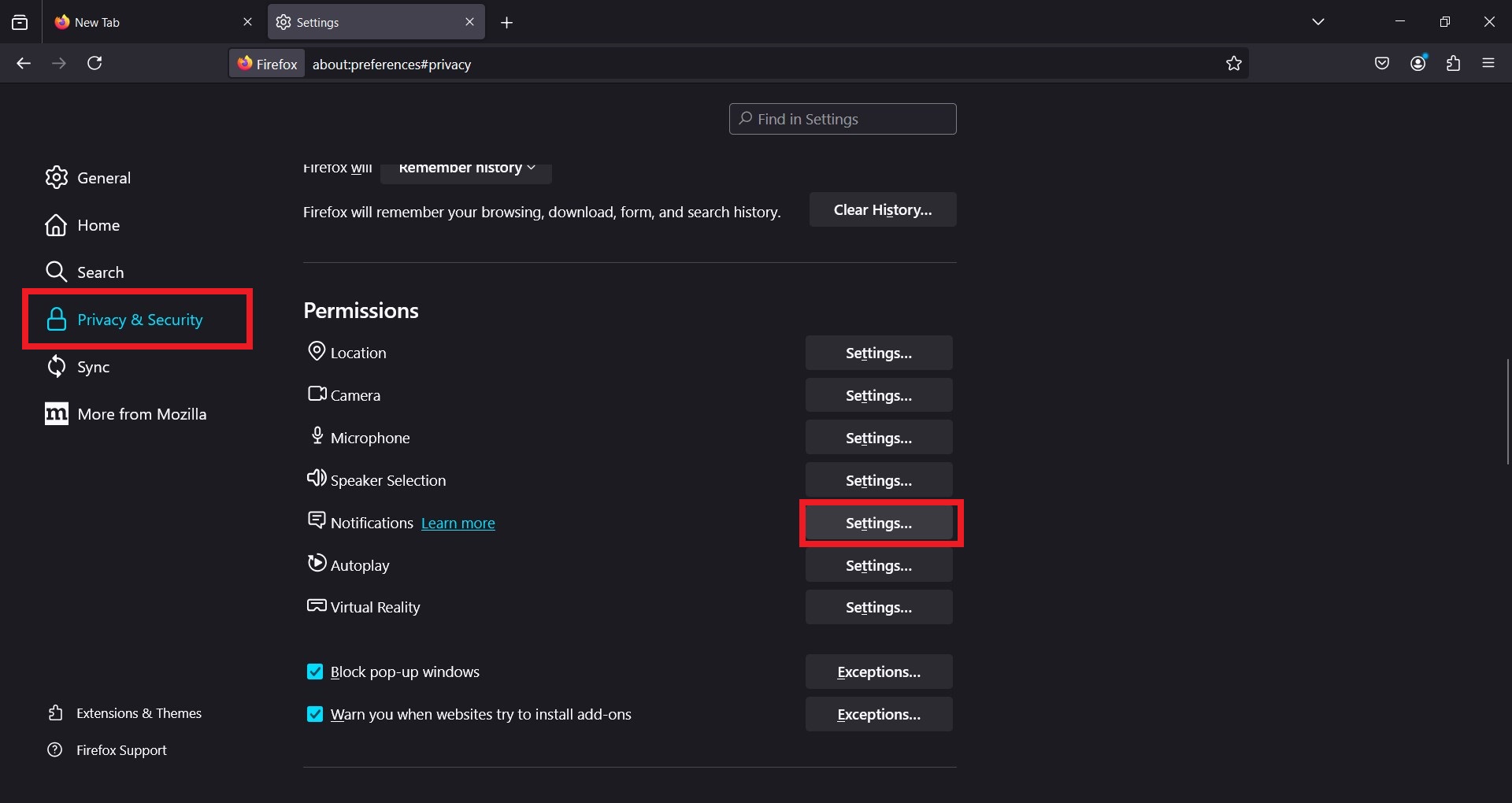Go back one page
The width and height of the screenshot is (1512, 803).
point(24,63)
